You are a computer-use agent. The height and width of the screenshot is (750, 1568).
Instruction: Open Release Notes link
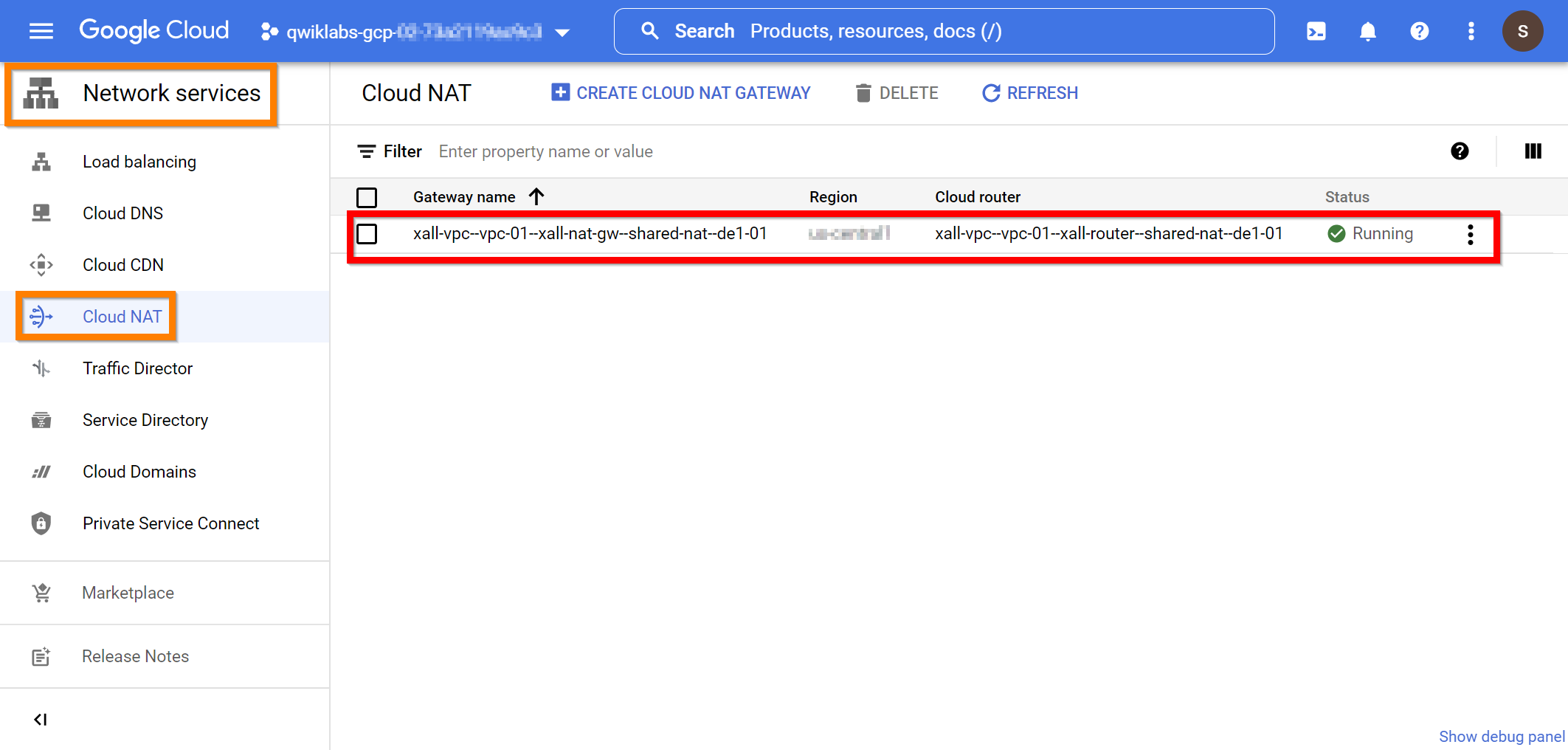pyautogui.click(x=136, y=656)
